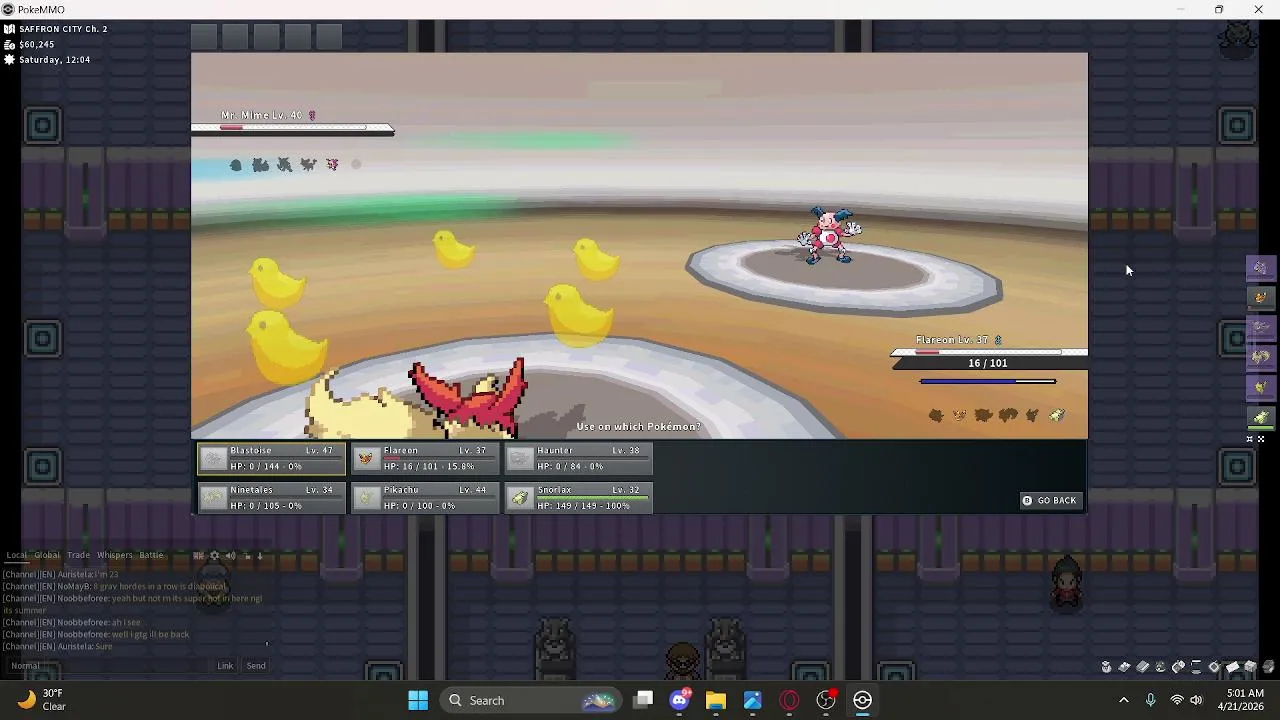
Task: Choose Haunter Lv. 38 party slot
Action: pos(579,459)
